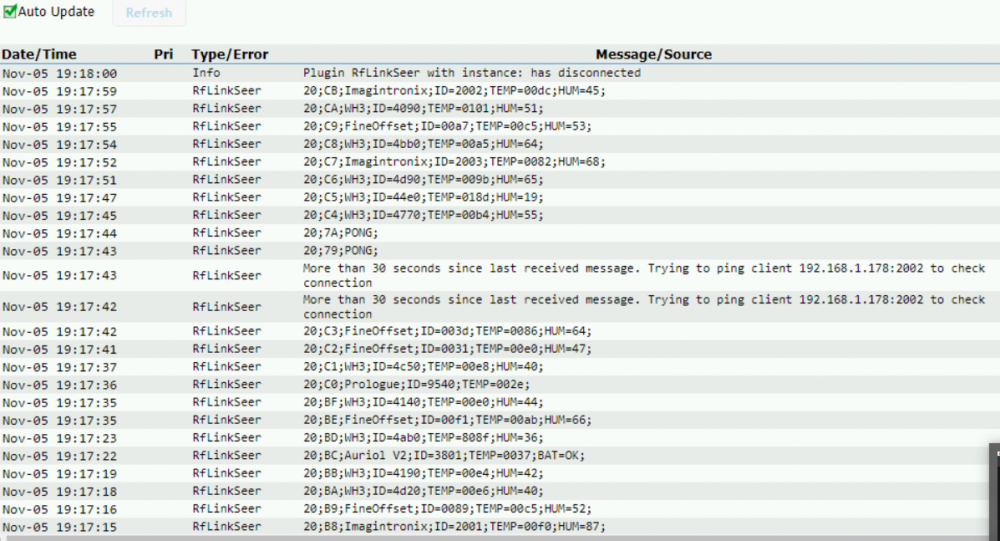Click the Imagintronix ID=2003 message

click(454, 162)
